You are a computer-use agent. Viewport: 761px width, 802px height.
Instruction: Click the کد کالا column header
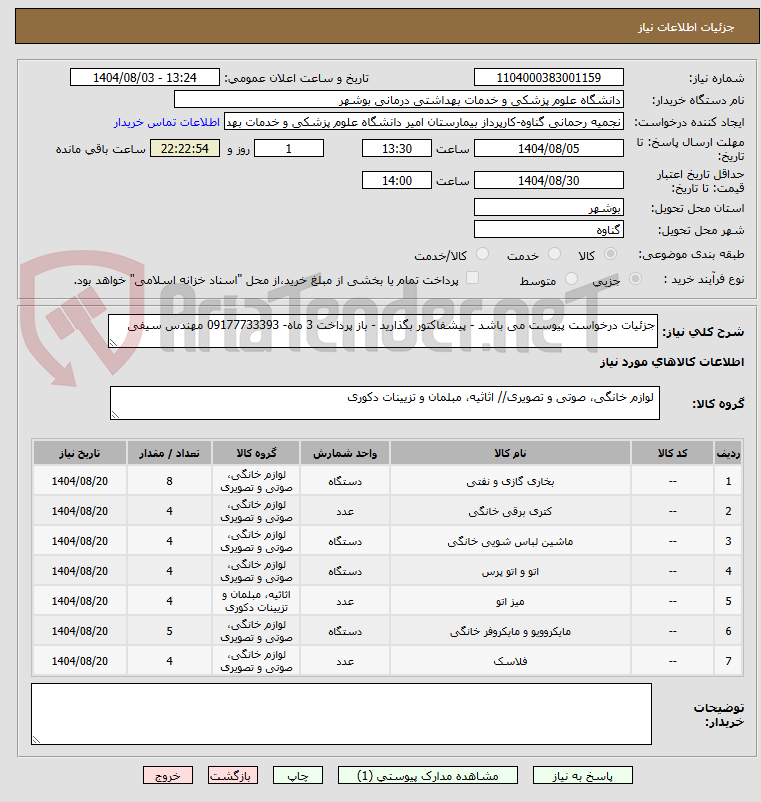pyautogui.click(x=673, y=453)
